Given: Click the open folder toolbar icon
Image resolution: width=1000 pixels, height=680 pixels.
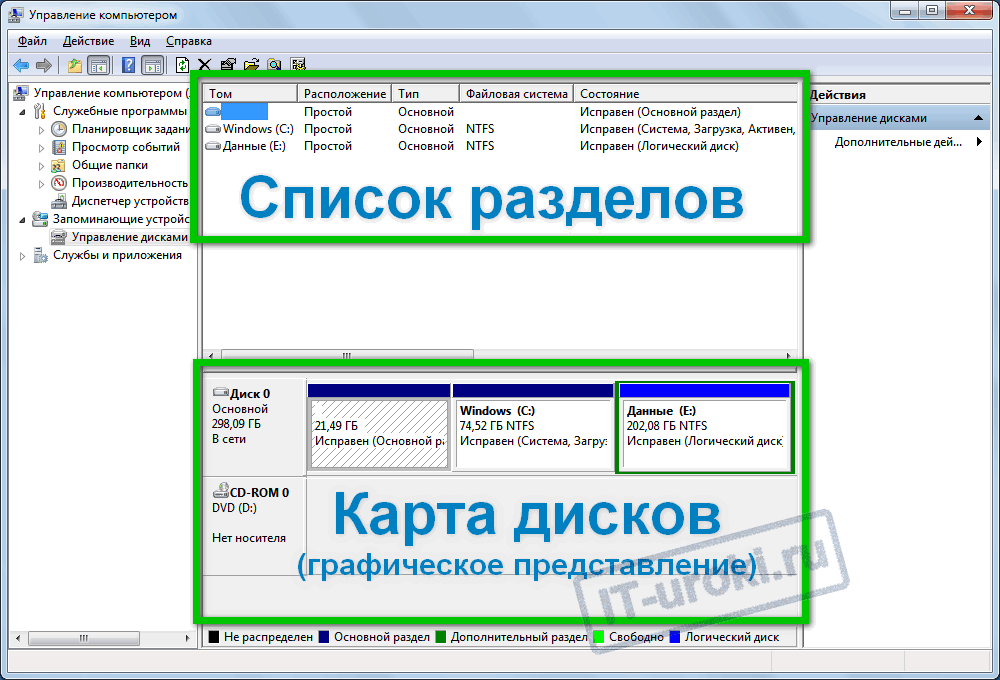Looking at the screenshot, I should pyautogui.click(x=251, y=65).
